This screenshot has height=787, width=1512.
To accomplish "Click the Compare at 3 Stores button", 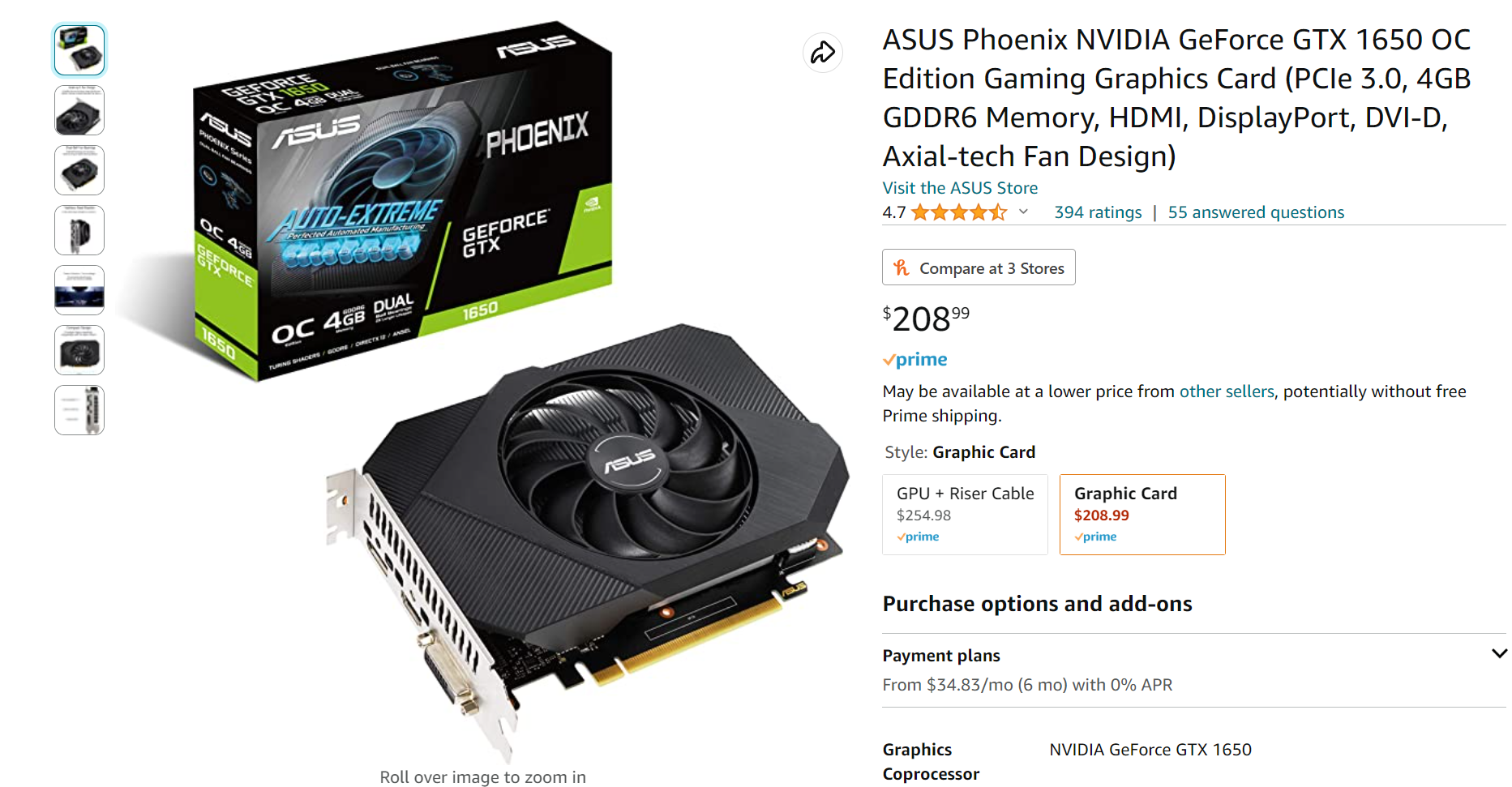I will [979, 267].
